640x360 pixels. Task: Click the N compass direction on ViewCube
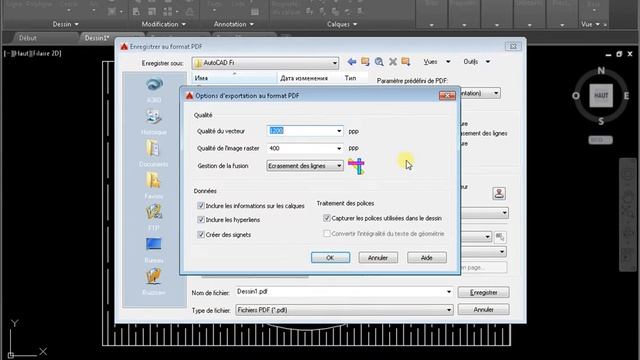tap(601, 71)
